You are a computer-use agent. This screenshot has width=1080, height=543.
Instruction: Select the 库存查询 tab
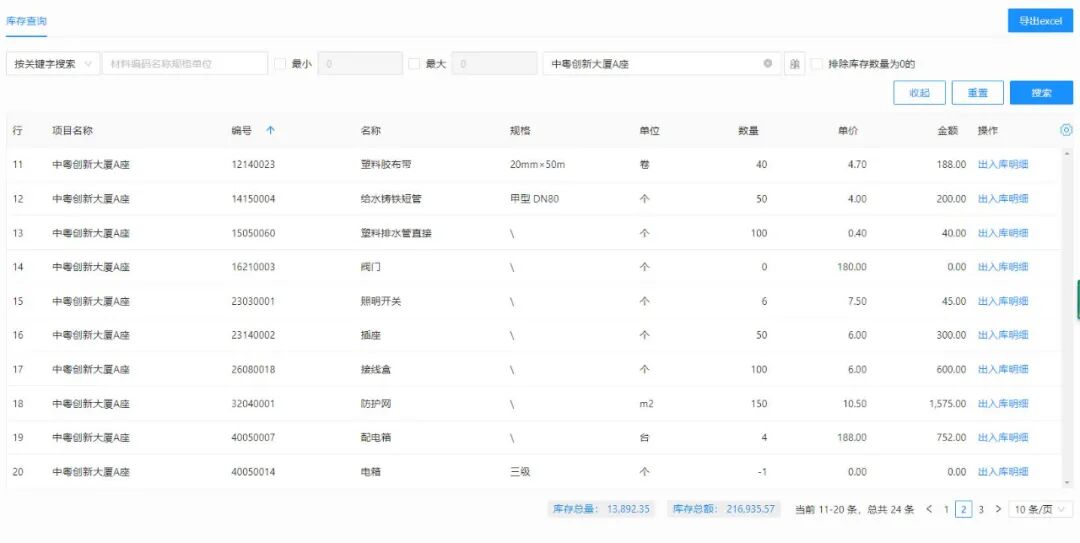point(27,21)
